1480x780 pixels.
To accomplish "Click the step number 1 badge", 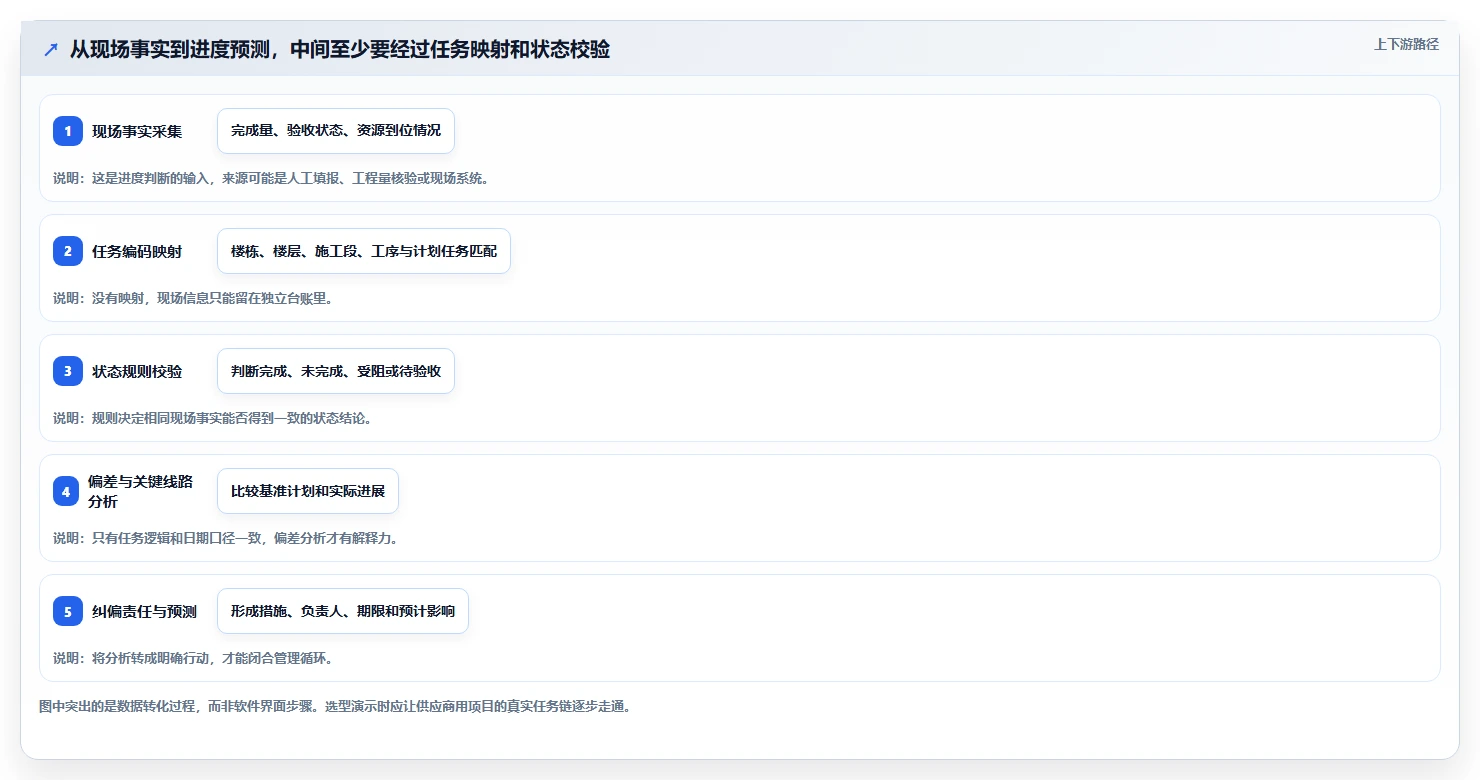I will click(x=68, y=131).
